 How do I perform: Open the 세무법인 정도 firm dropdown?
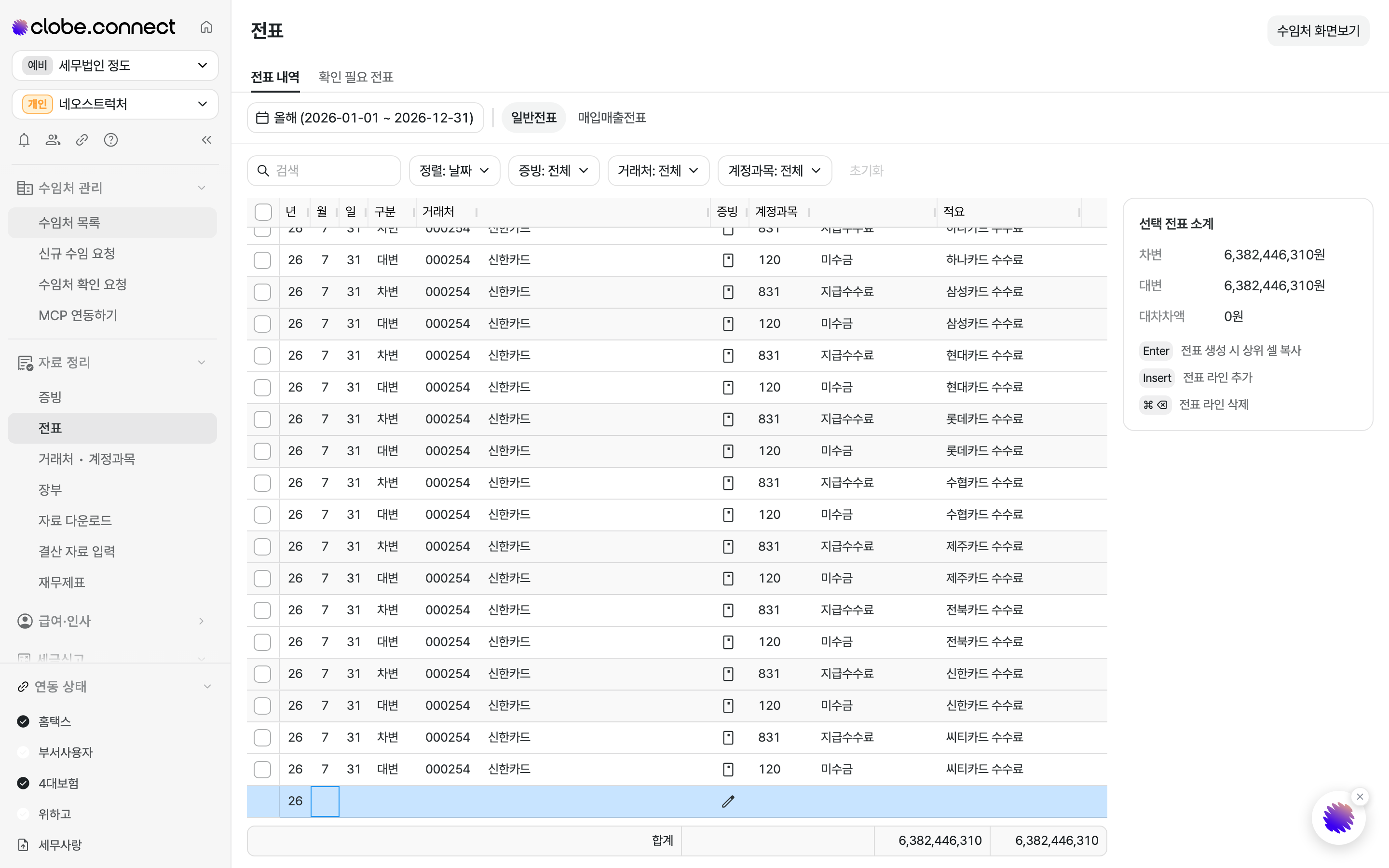pyautogui.click(x=115, y=66)
